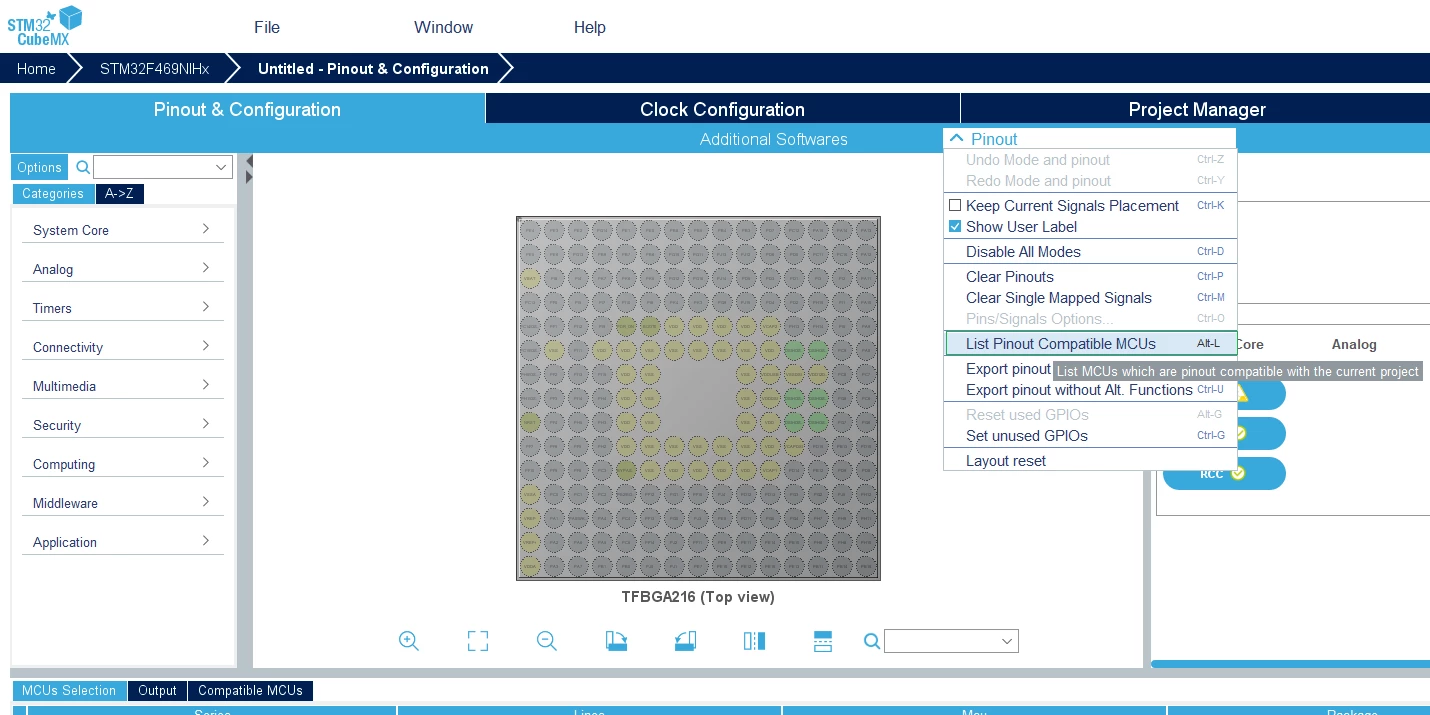
Task: Uncheck Show User Label option
Action: (x=955, y=226)
